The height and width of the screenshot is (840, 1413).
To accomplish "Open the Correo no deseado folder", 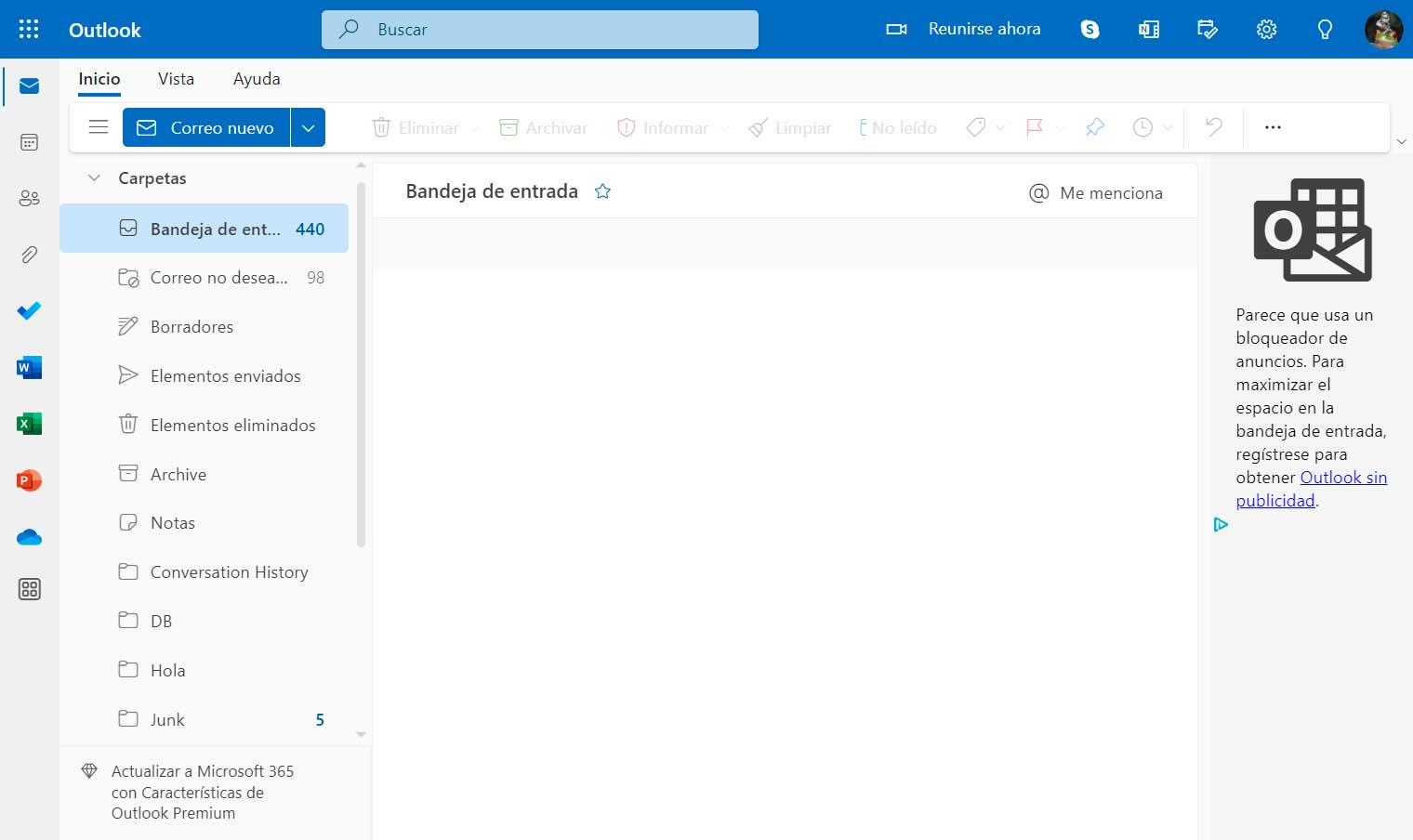I will [205, 278].
